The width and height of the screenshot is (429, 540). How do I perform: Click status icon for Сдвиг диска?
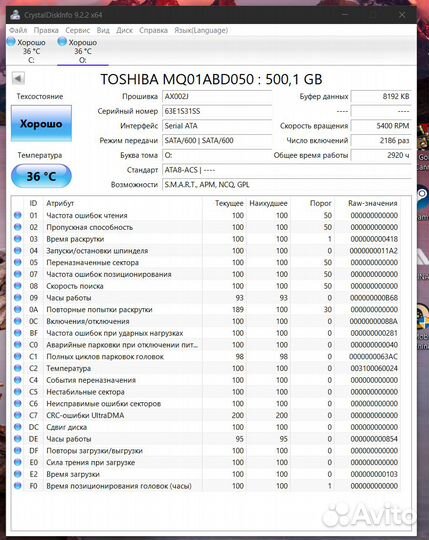click(x=18, y=427)
